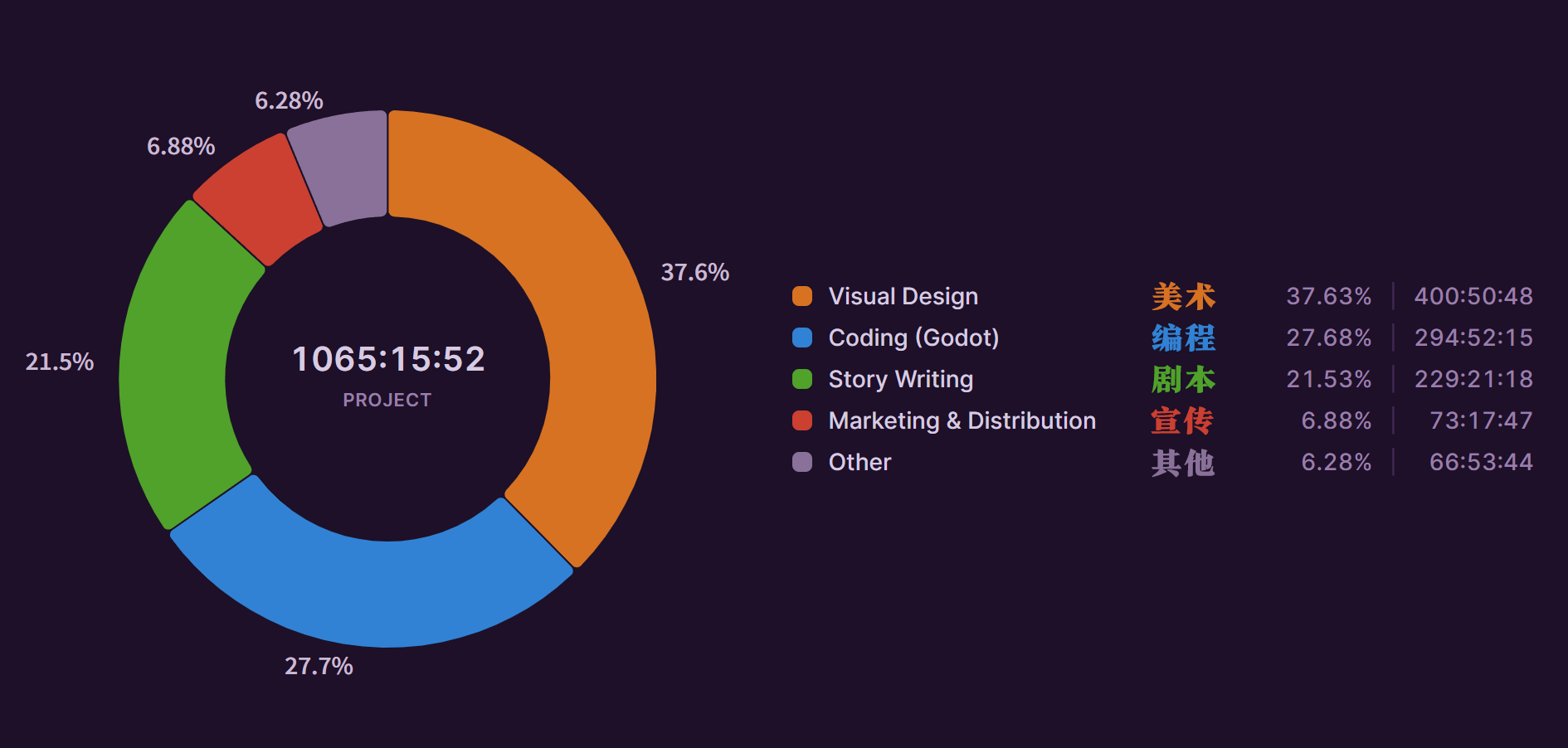Viewport: 1568px width, 748px height.
Task: Click the 1065:15:52 total time in center
Action: pyautogui.click(x=388, y=359)
